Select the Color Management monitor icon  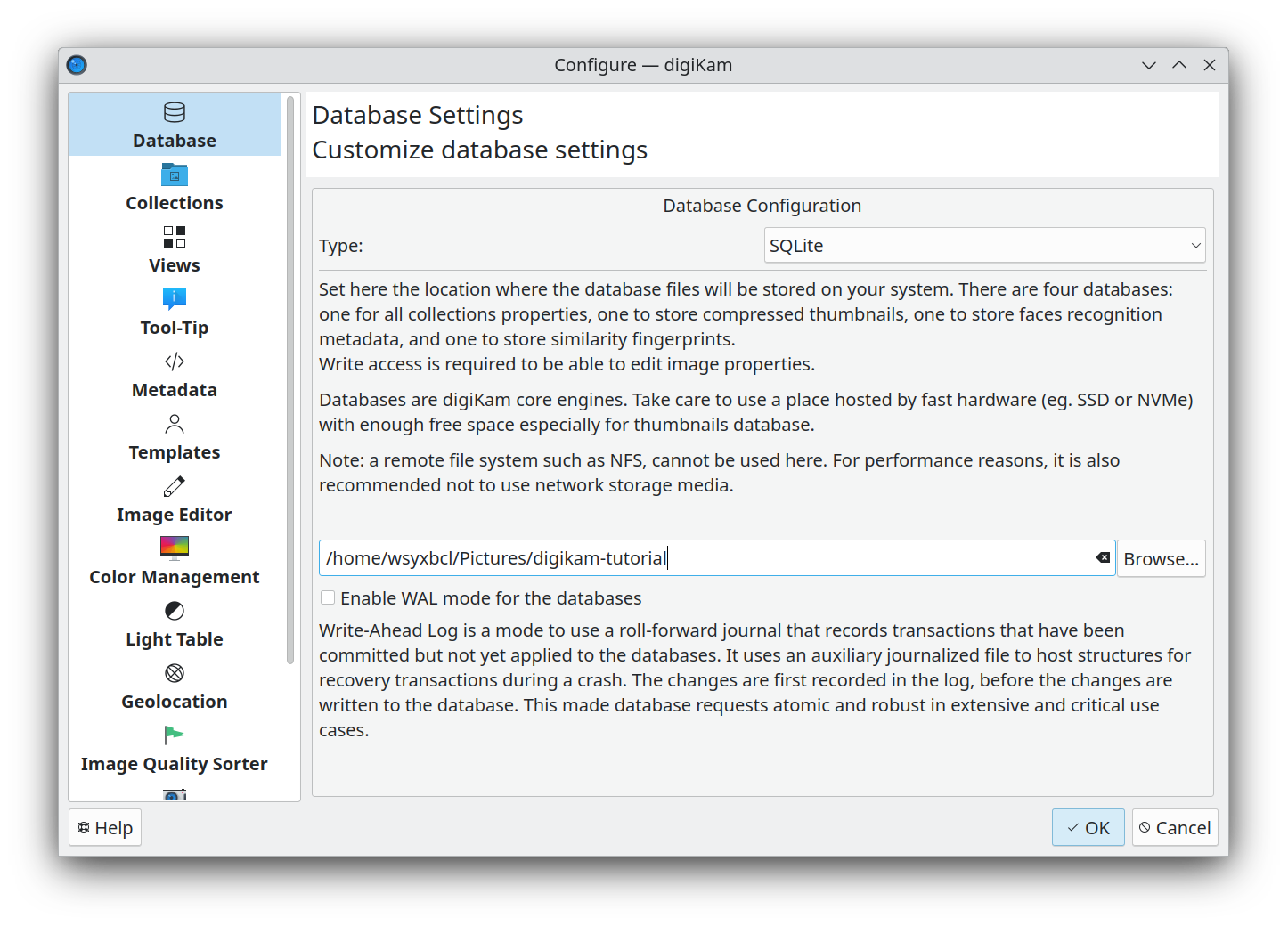click(x=175, y=548)
